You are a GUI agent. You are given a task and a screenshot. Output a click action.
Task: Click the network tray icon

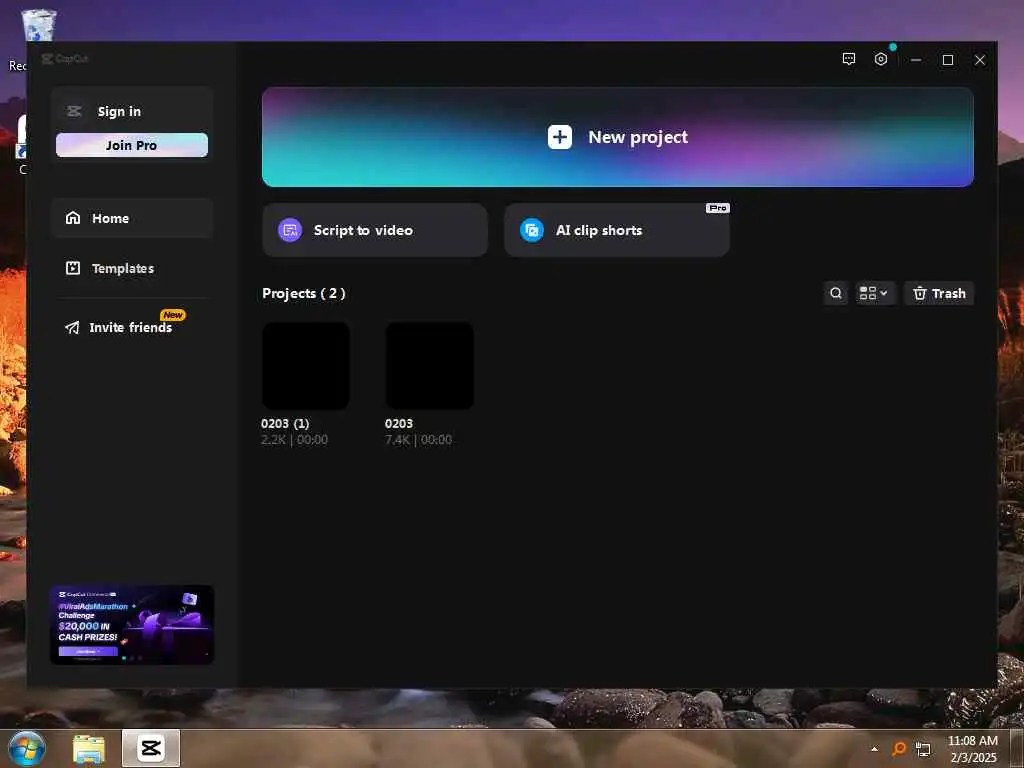click(923, 749)
